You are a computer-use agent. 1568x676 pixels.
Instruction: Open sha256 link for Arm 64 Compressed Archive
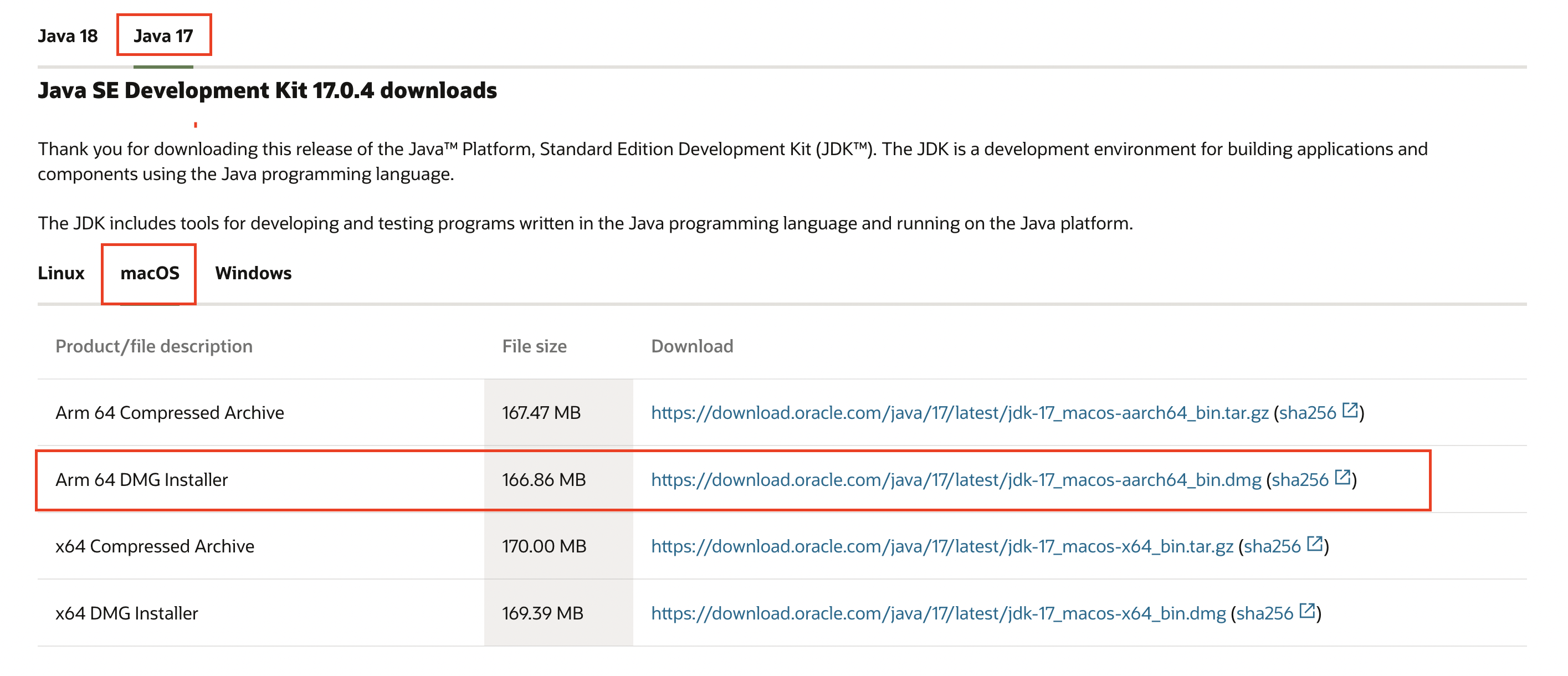point(1307,413)
